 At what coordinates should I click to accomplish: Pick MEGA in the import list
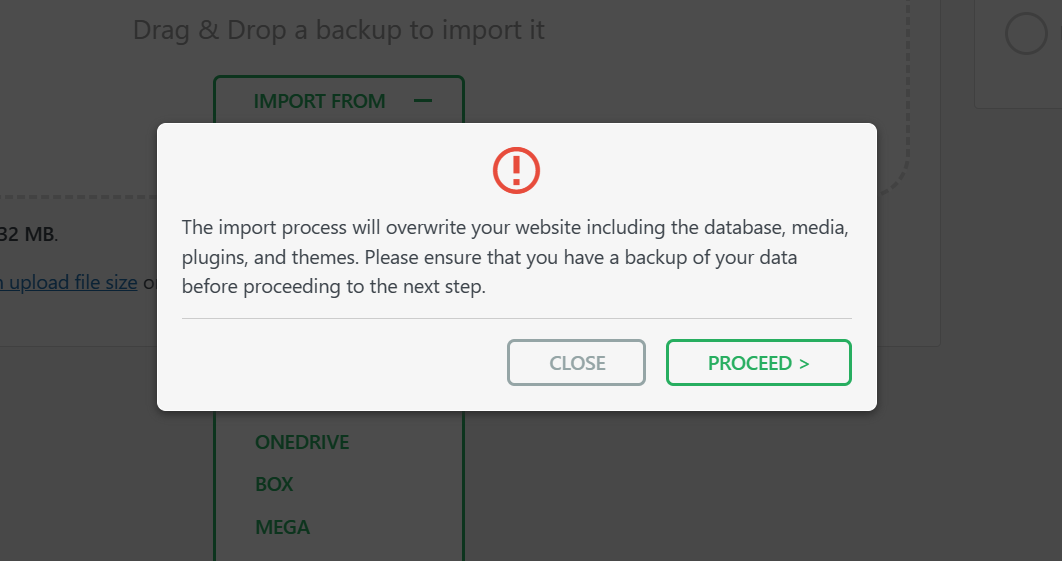pyautogui.click(x=282, y=527)
